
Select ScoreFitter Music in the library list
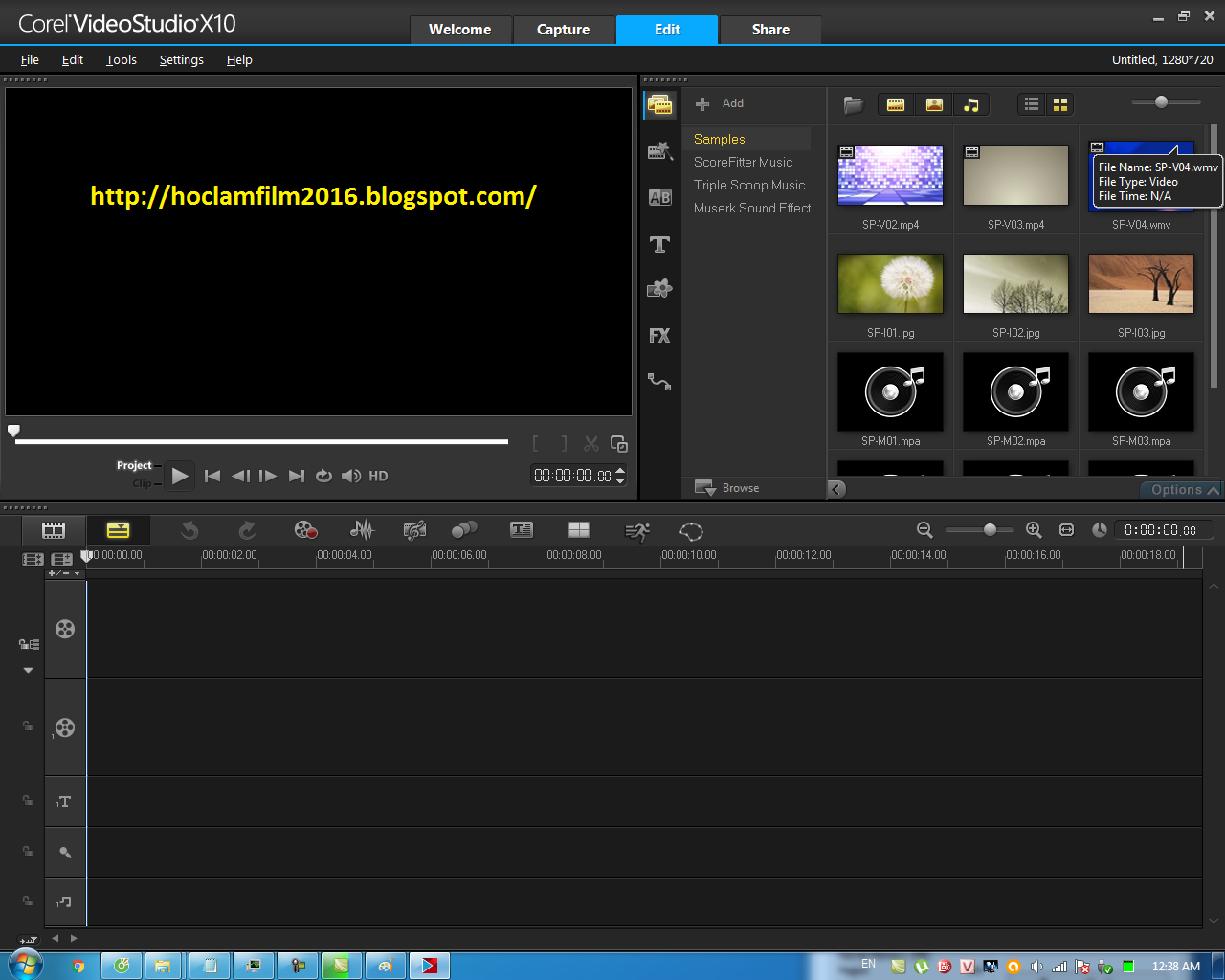[x=743, y=162]
